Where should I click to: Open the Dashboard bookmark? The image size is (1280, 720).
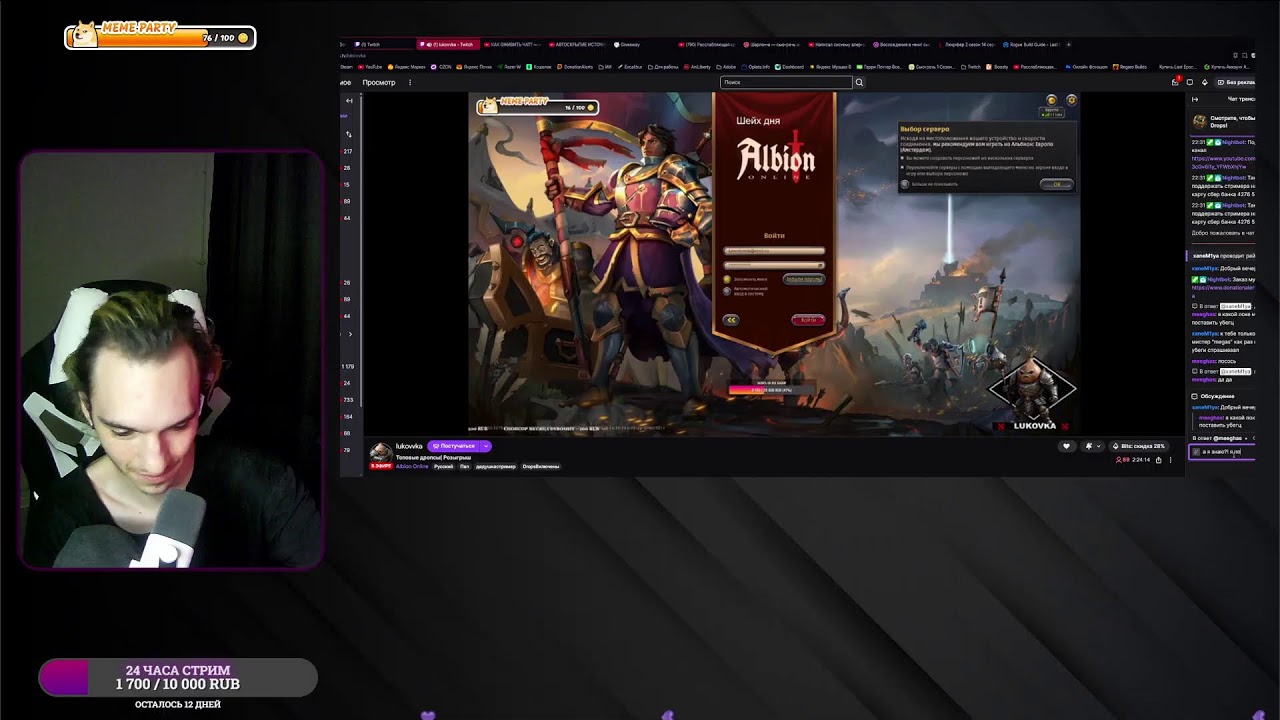pos(790,67)
